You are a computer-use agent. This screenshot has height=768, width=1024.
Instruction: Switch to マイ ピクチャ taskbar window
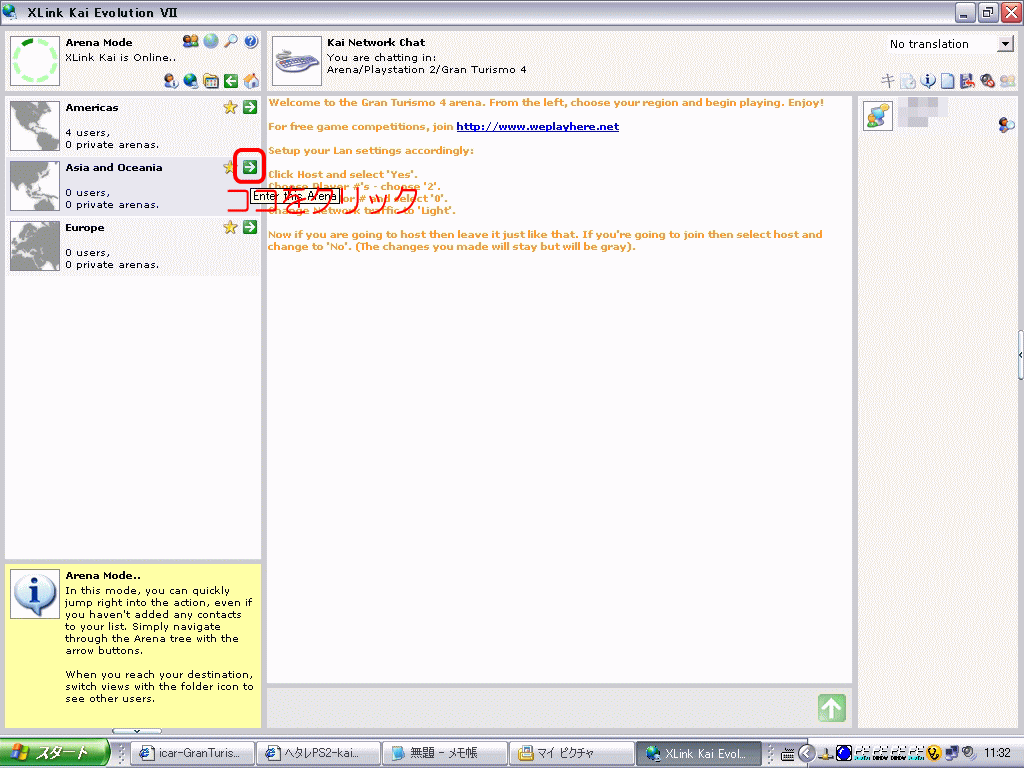(569, 753)
